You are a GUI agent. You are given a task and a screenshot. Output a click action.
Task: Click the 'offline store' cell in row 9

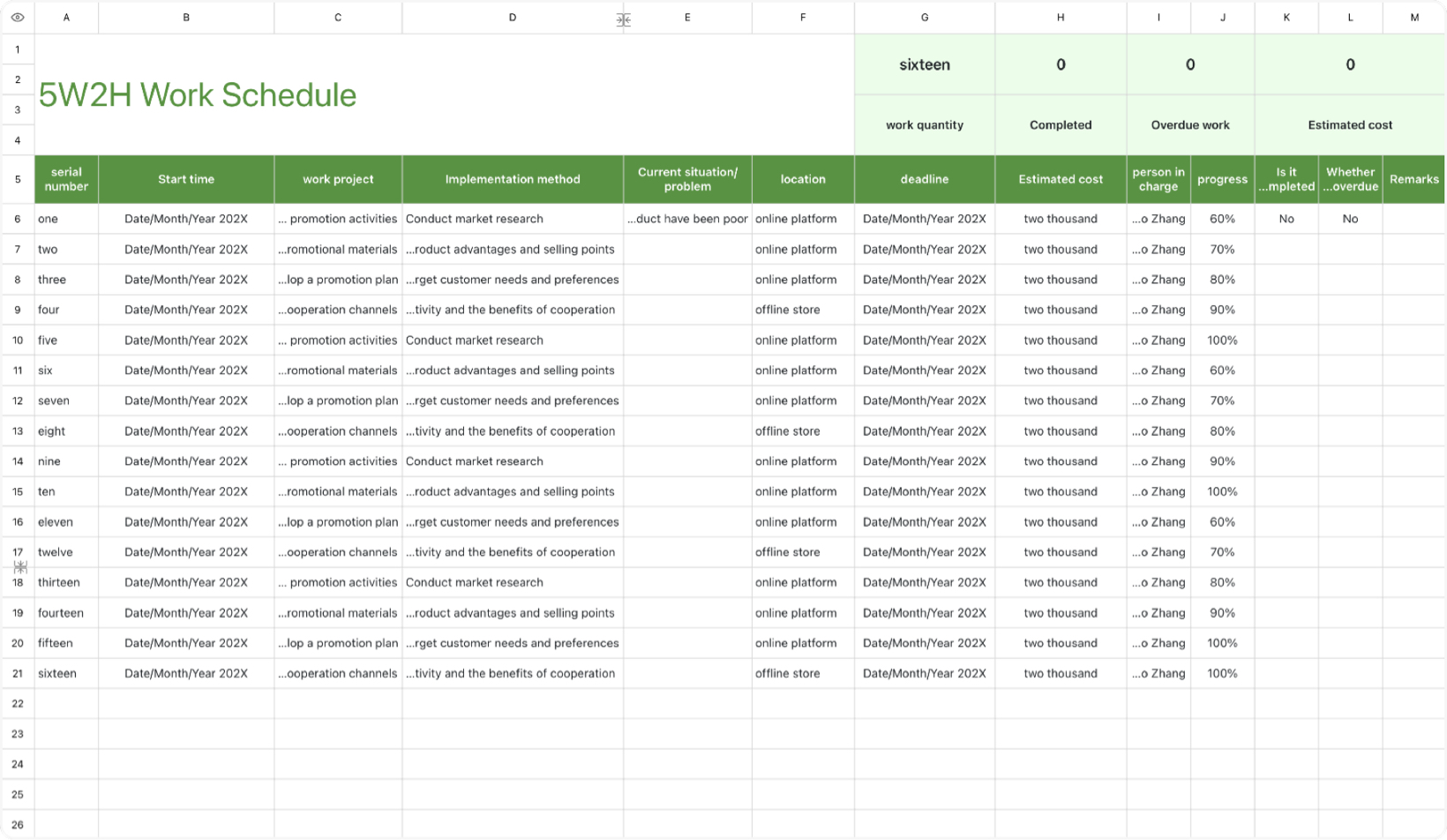[803, 310]
